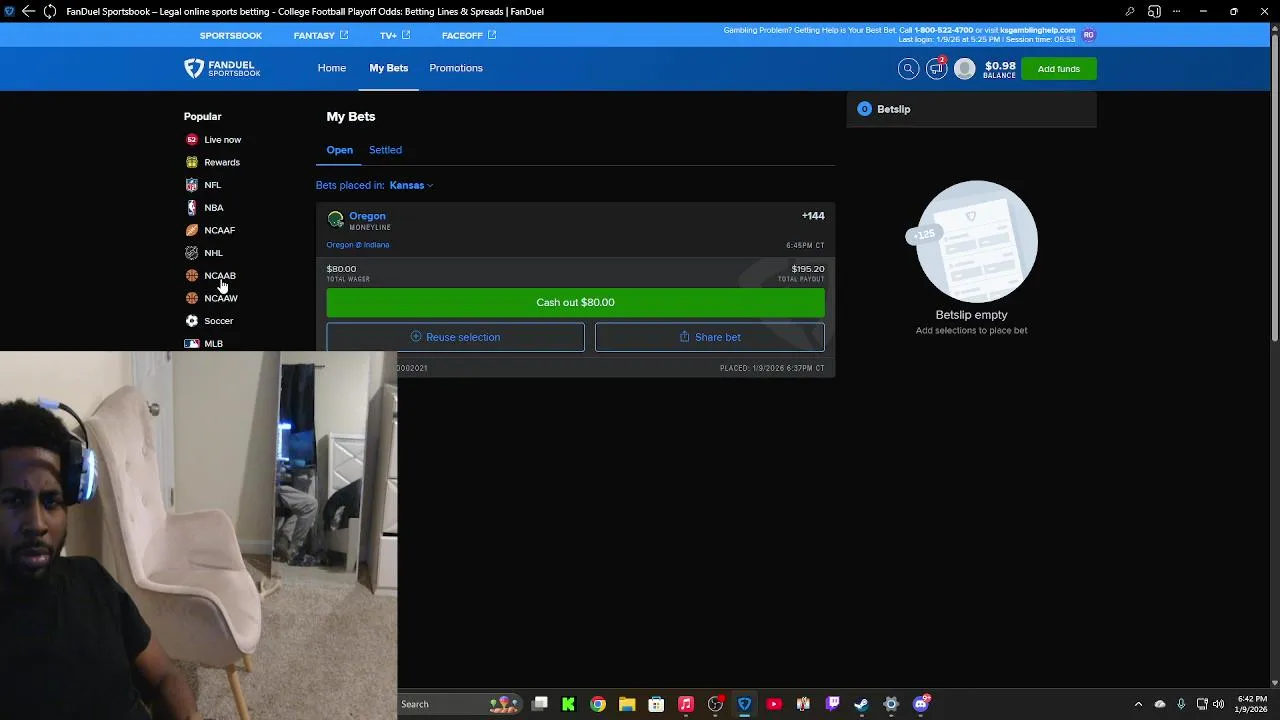Open Steam from the taskbar
Viewport: 1280px width, 720px height.
tap(861, 704)
